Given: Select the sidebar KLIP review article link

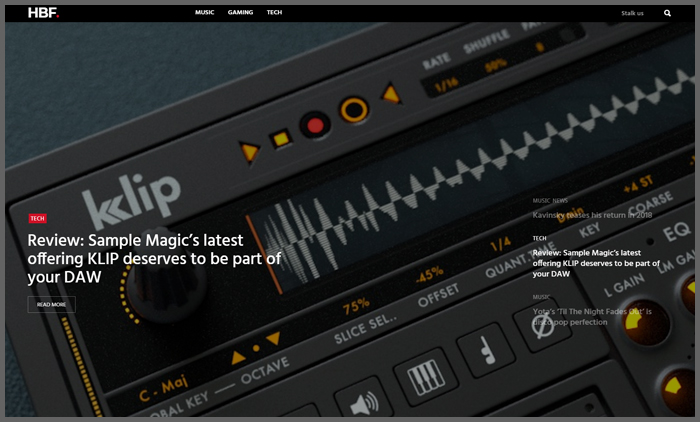Looking at the screenshot, I should (596, 263).
